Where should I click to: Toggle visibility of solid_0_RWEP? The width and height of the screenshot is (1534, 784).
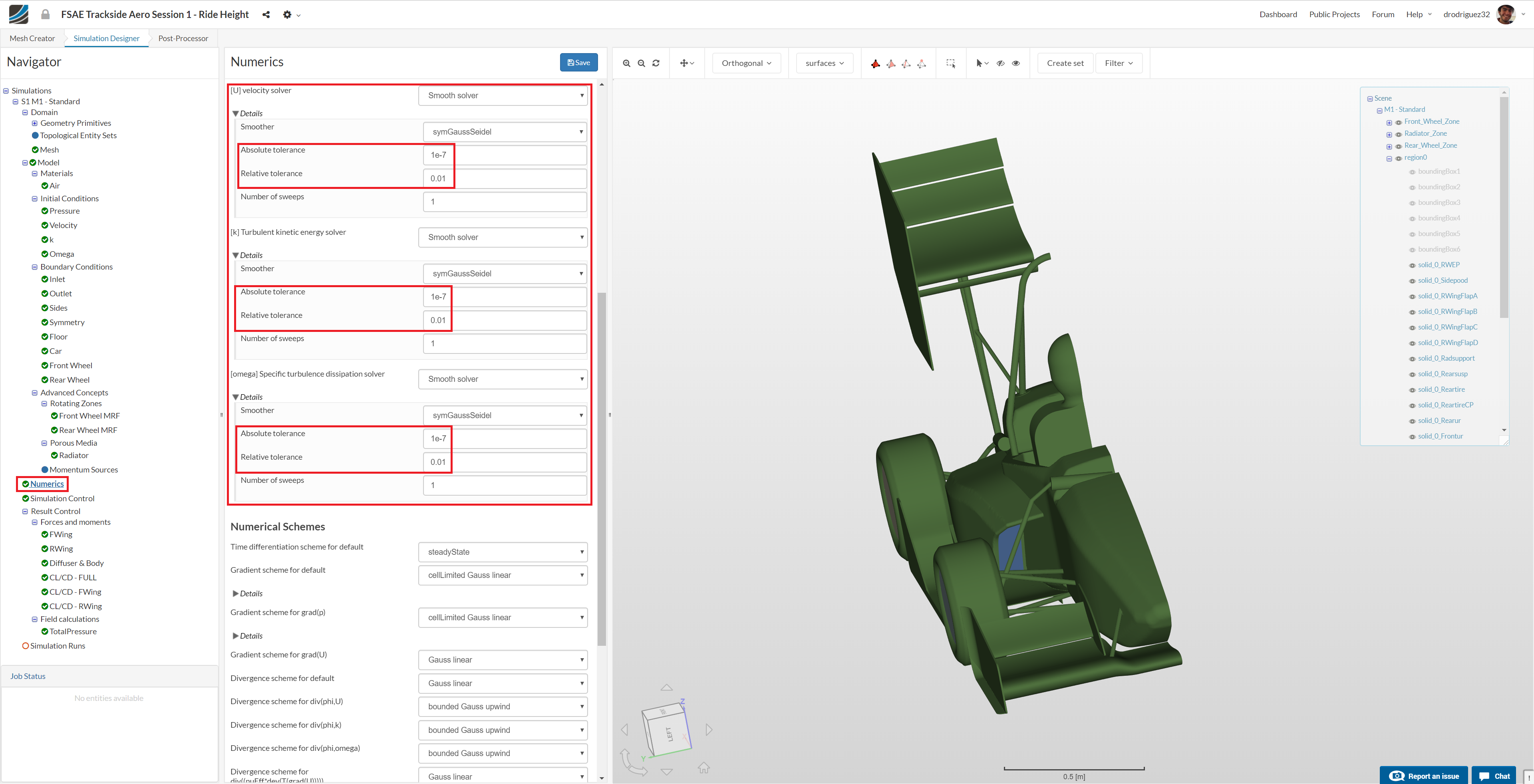click(x=1412, y=266)
